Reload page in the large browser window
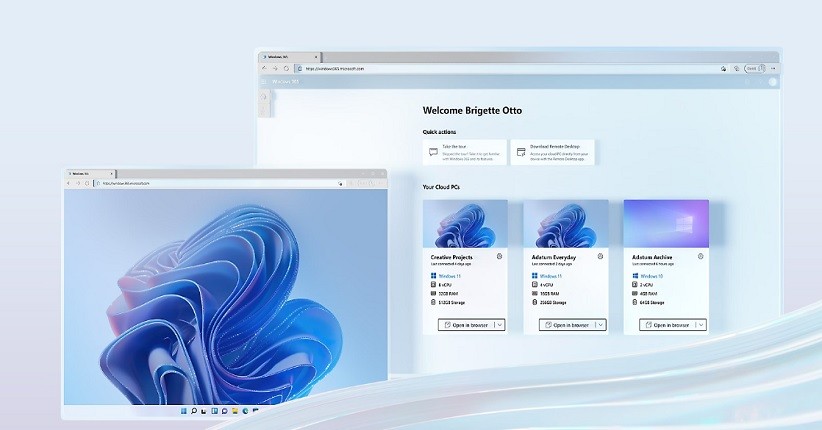The height and width of the screenshot is (430, 822). [x=286, y=68]
